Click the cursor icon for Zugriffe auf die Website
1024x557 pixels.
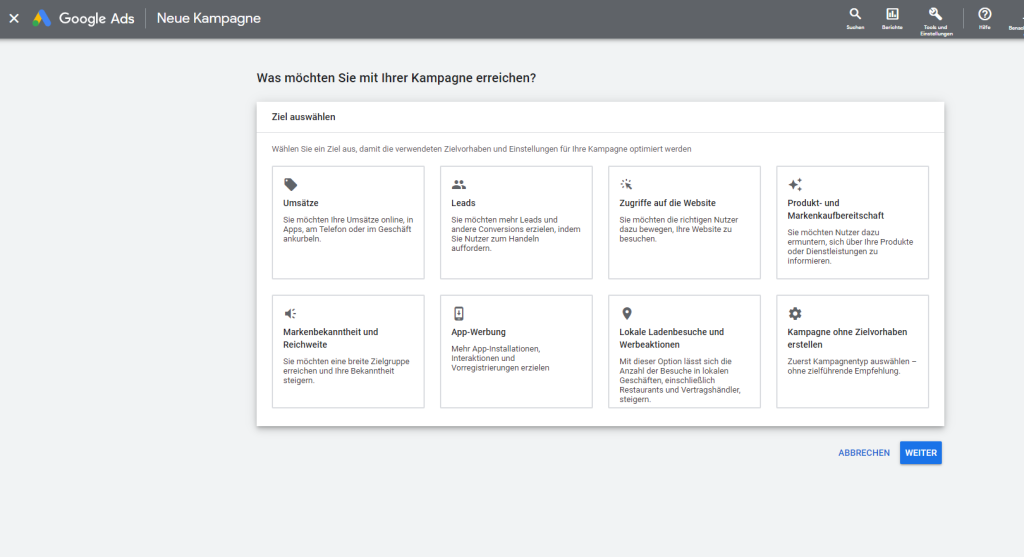(x=627, y=185)
